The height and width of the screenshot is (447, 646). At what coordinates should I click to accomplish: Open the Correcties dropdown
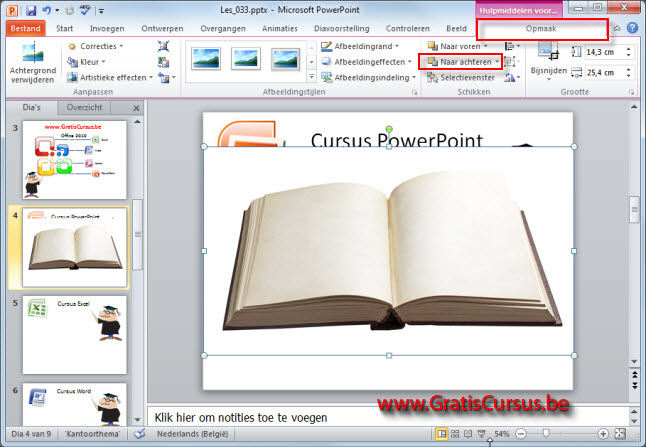click(96, 46)
